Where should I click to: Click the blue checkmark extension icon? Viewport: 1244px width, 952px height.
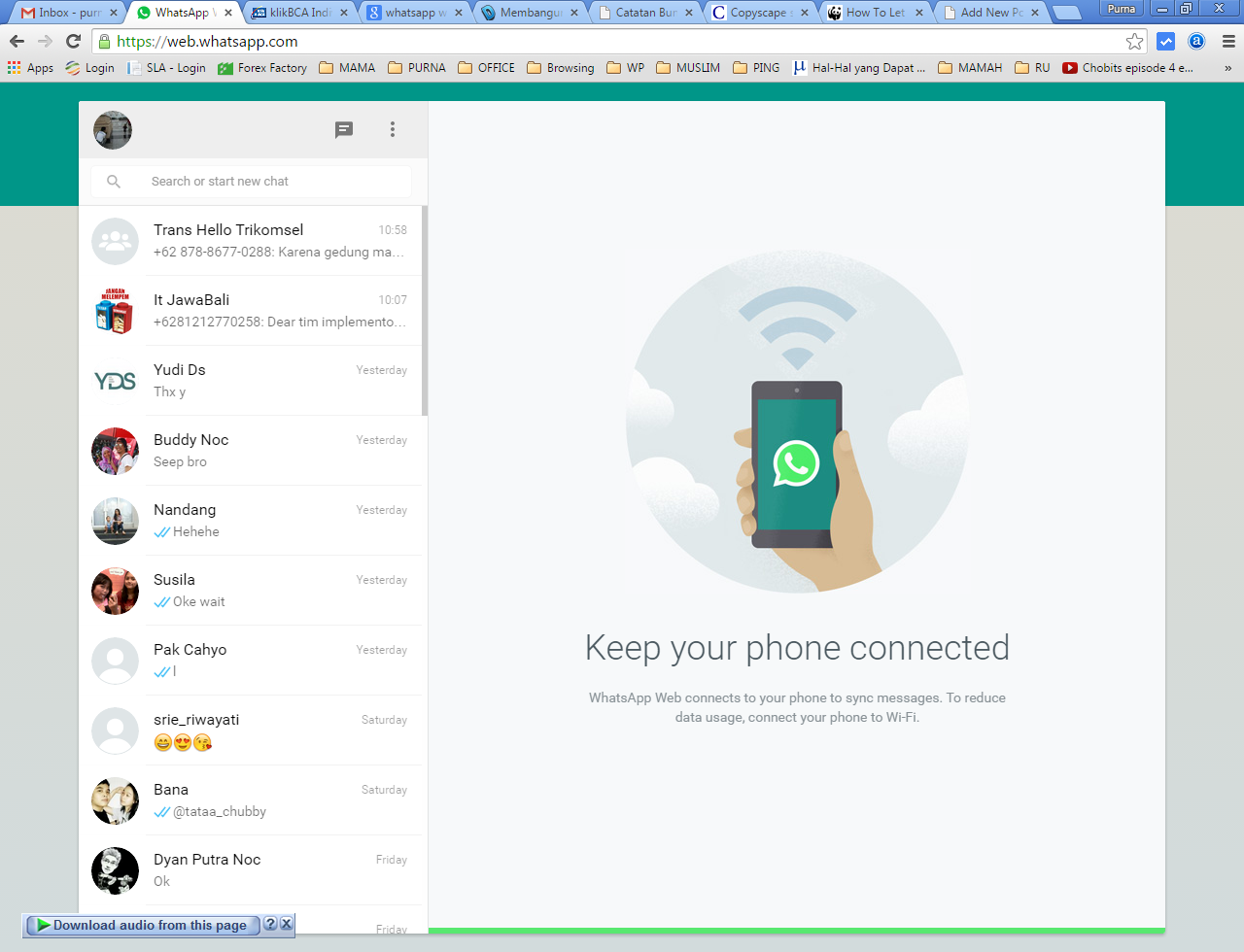[1166, 42]
